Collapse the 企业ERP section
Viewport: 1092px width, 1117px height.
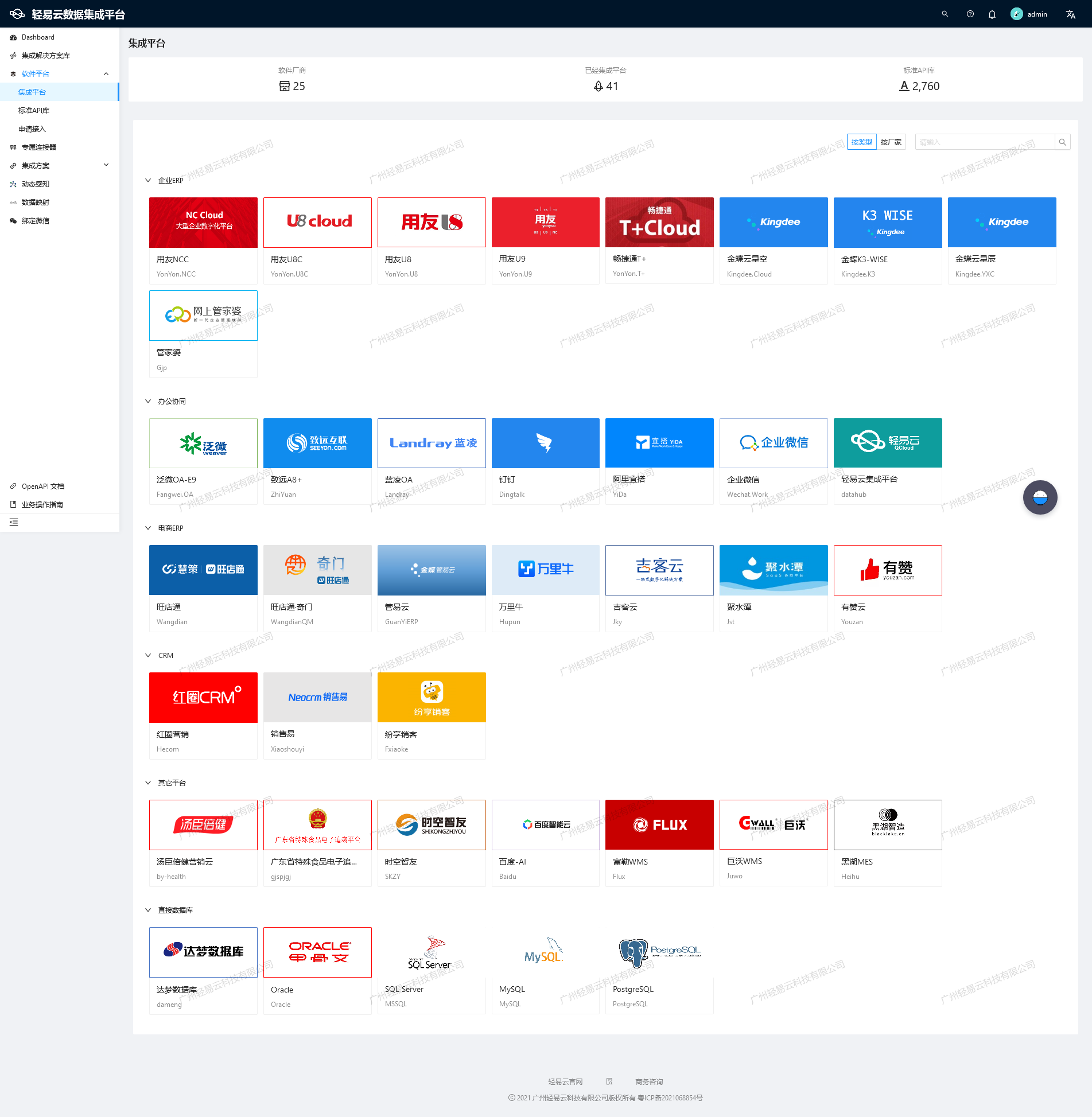[x=148, y=180]
